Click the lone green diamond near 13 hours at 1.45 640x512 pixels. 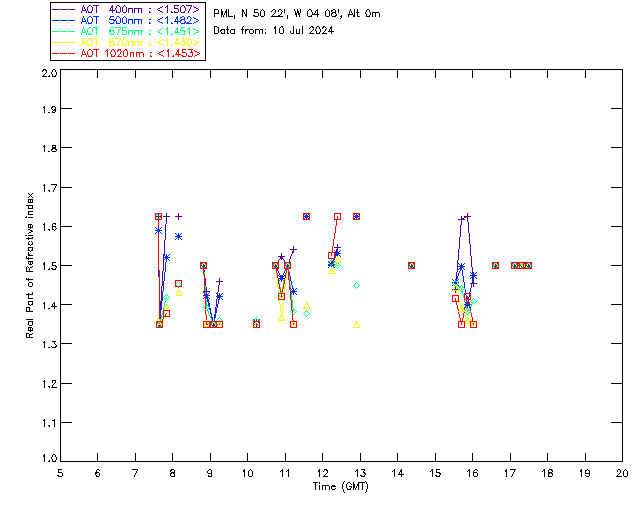click(x=357, y=285)
